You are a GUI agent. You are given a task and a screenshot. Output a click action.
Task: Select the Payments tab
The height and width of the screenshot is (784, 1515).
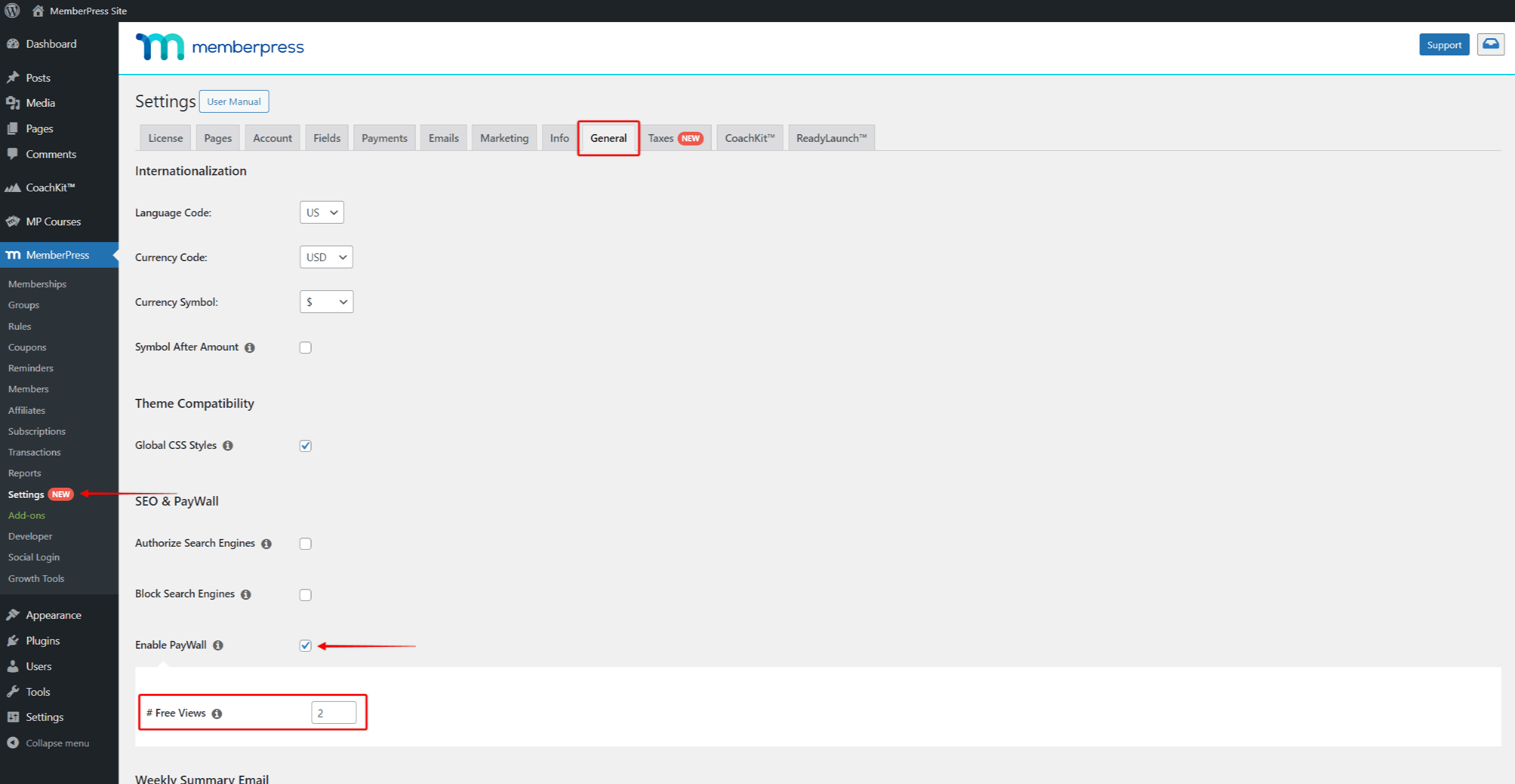click(384, 138)
